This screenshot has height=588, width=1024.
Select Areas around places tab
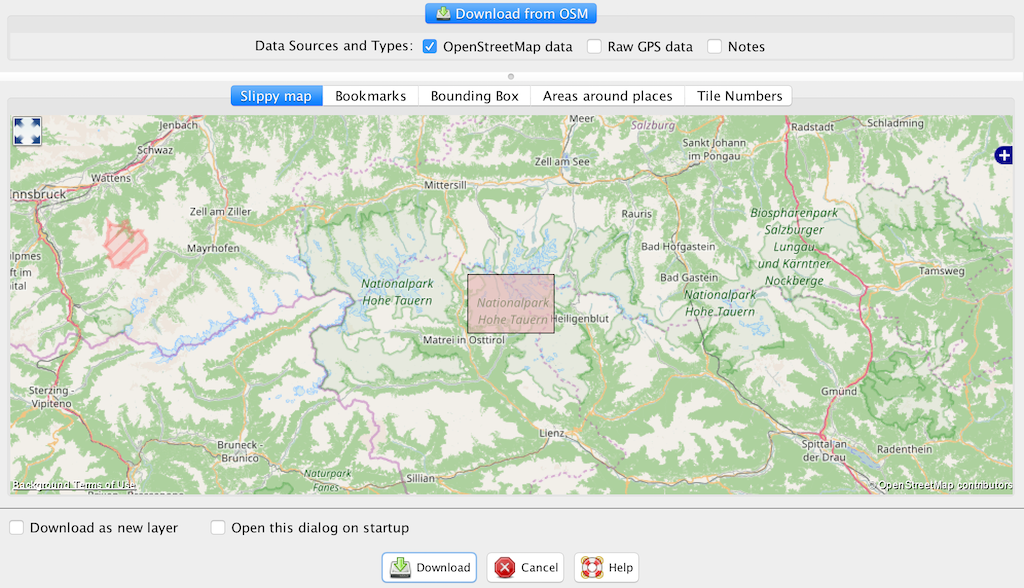pyautogui.click(x=607, y=96)
